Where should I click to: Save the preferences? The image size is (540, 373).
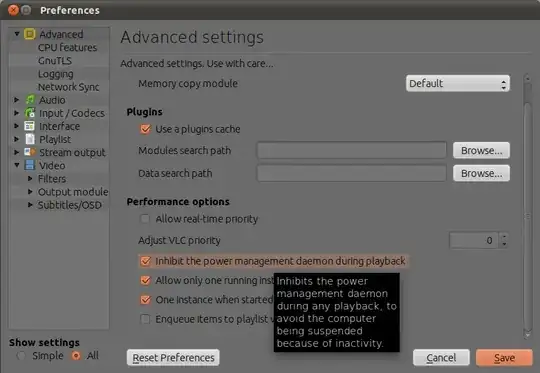point(504,358)
